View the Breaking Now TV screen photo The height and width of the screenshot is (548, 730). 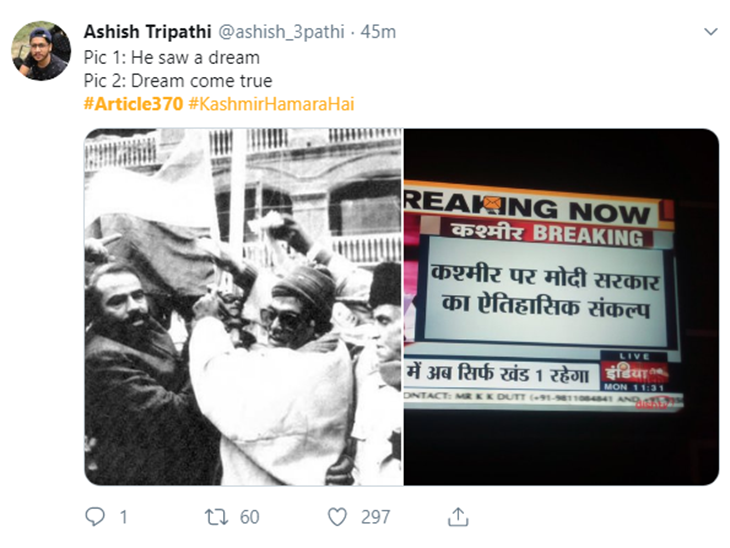tap(561, 307)
